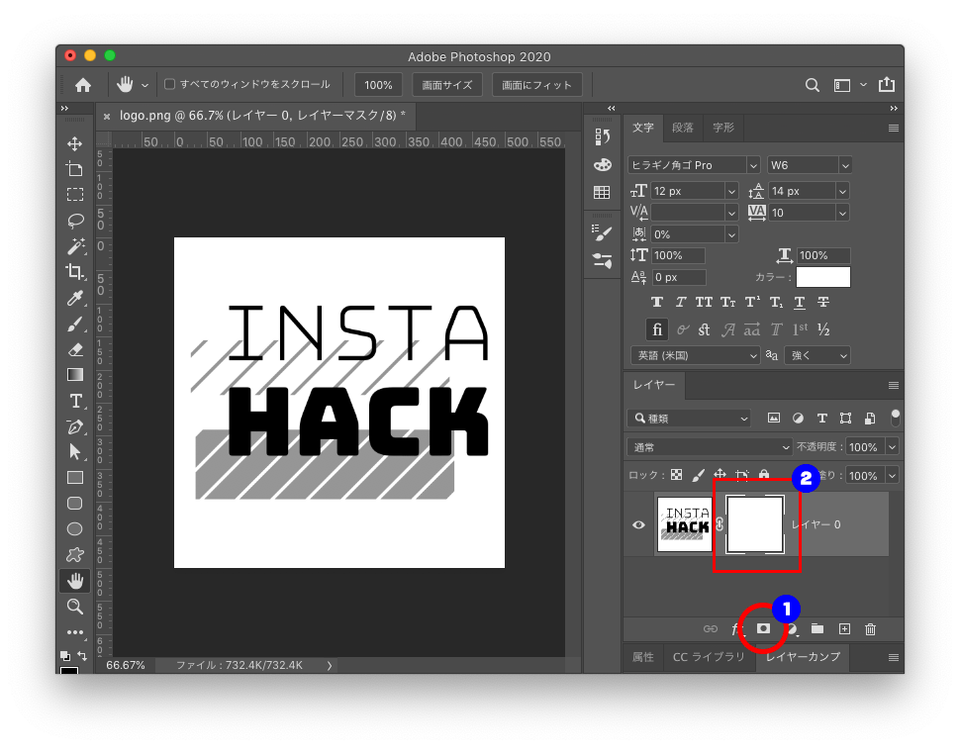Screen dimensions: 960x747
Task: Switch to the 字形 tab
Action: [723, 127]
